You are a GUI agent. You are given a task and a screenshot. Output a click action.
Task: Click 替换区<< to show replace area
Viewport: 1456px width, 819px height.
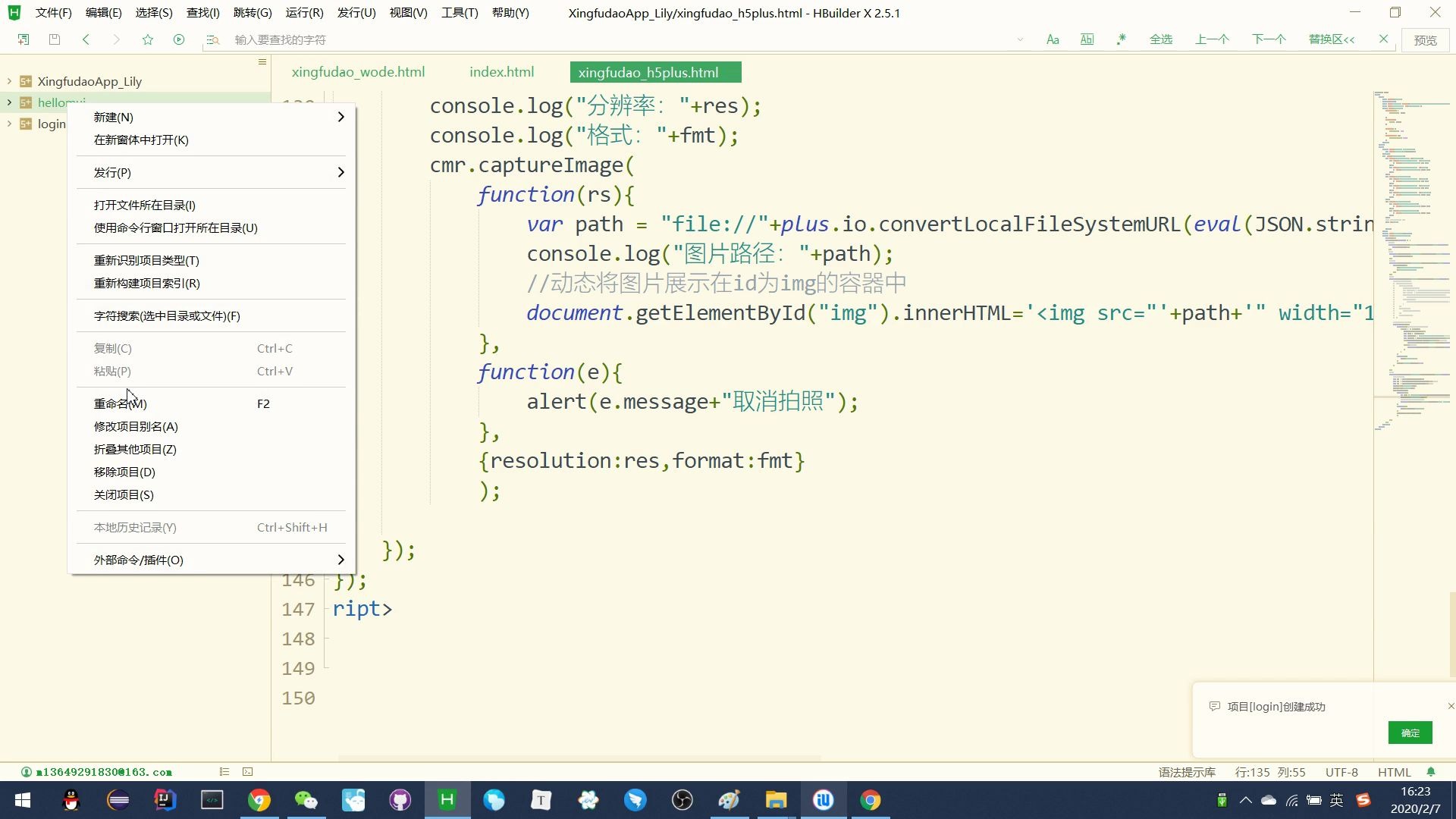coord(1332,39)
